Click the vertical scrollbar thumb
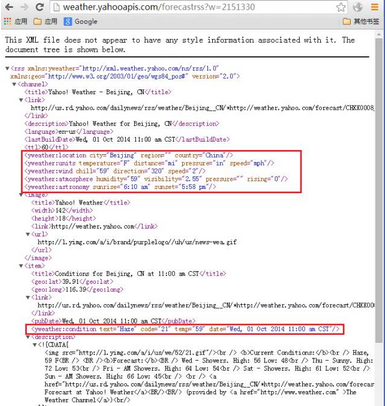This screenshot has height=406, width=387. [379, 190]
